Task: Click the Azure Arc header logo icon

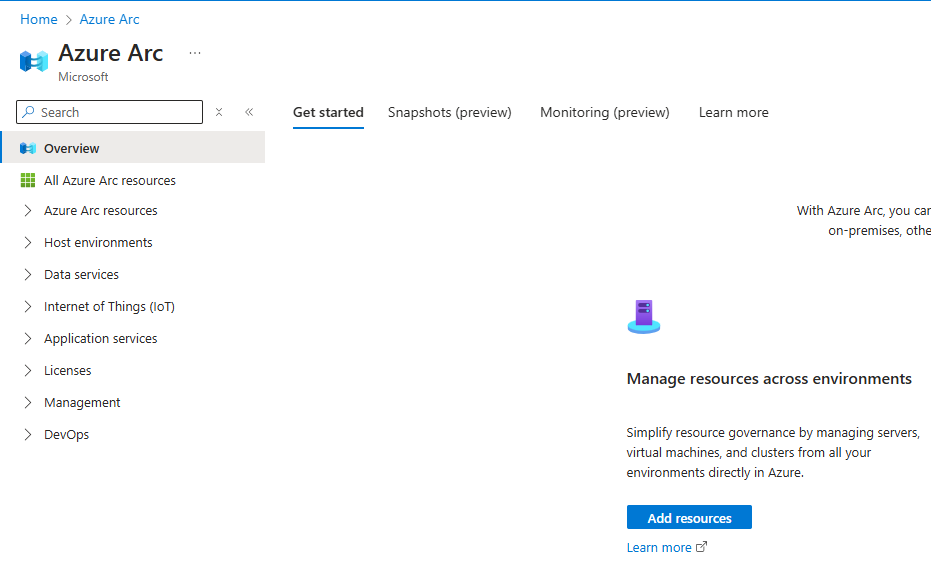Action: click(x=34, y=61)
